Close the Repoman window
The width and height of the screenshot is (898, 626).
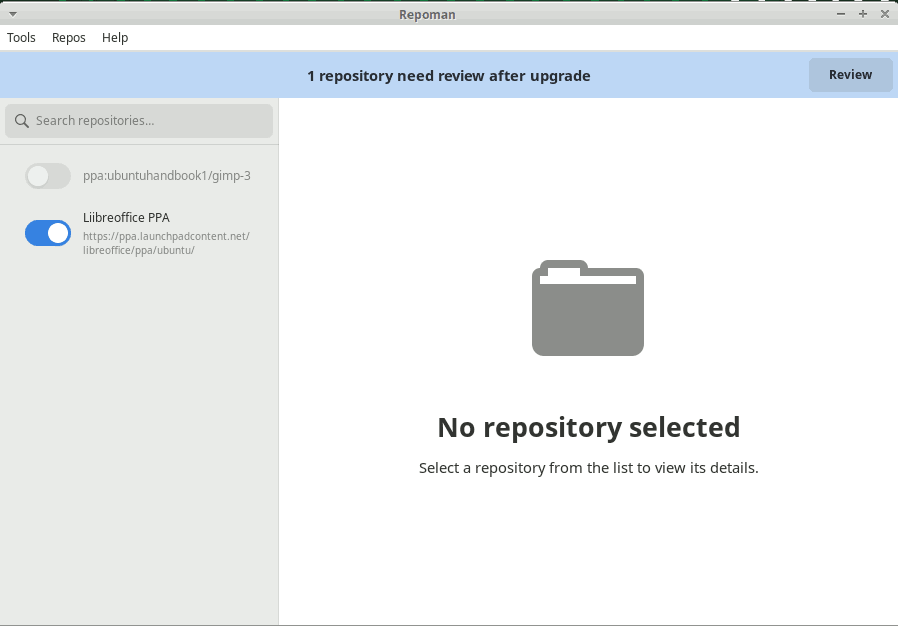[884, 14]
